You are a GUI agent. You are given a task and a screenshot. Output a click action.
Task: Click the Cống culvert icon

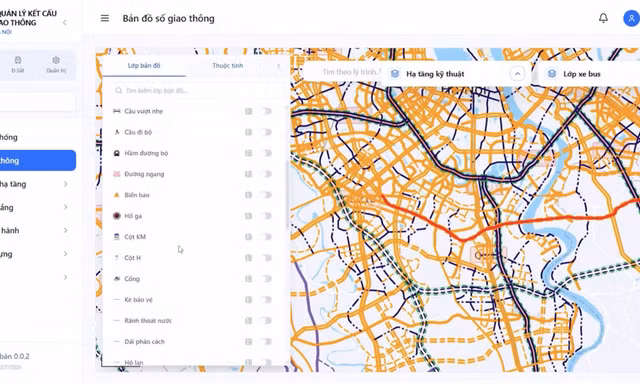click(117, 279)
